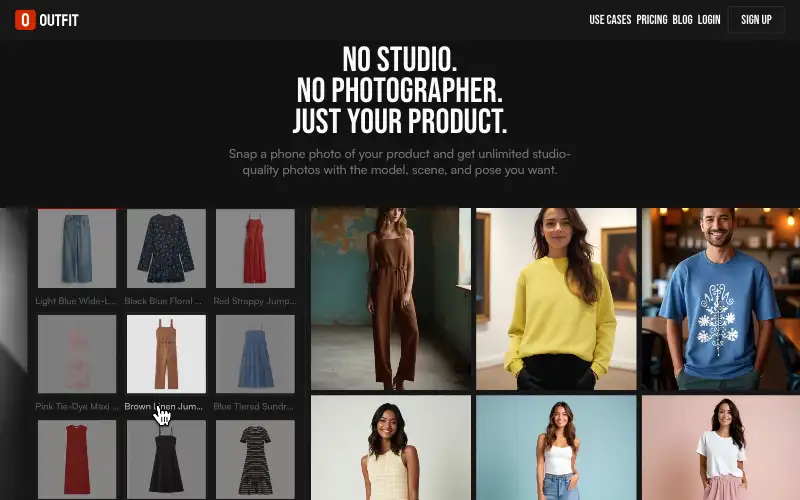This screenshot has height=500, width=800.
Task: Select the Black Blue Floral dress thumbnail
Action: [166, 248]
